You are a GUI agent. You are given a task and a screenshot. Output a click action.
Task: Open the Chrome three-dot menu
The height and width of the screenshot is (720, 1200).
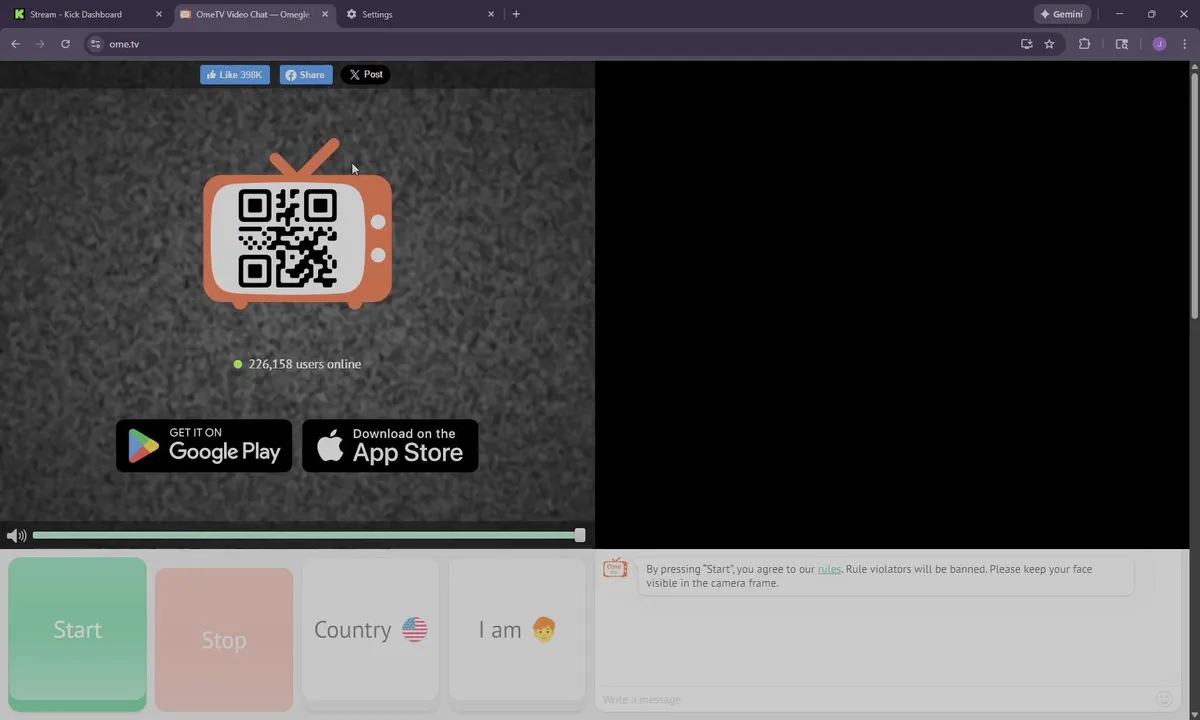click(1185, 44)
